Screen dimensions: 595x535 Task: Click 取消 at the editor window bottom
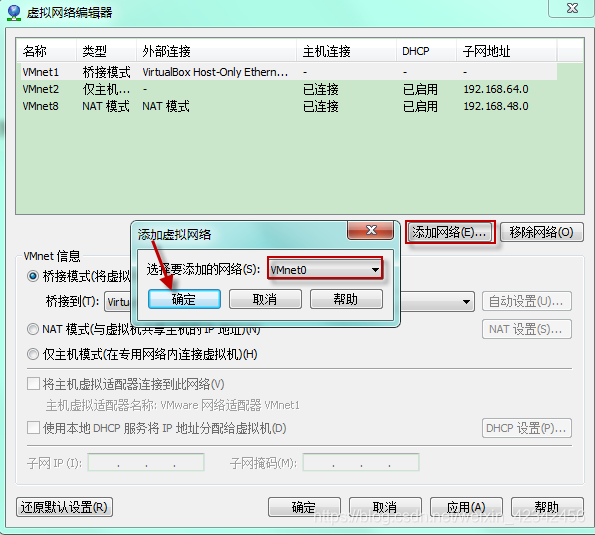coord(385,507)
